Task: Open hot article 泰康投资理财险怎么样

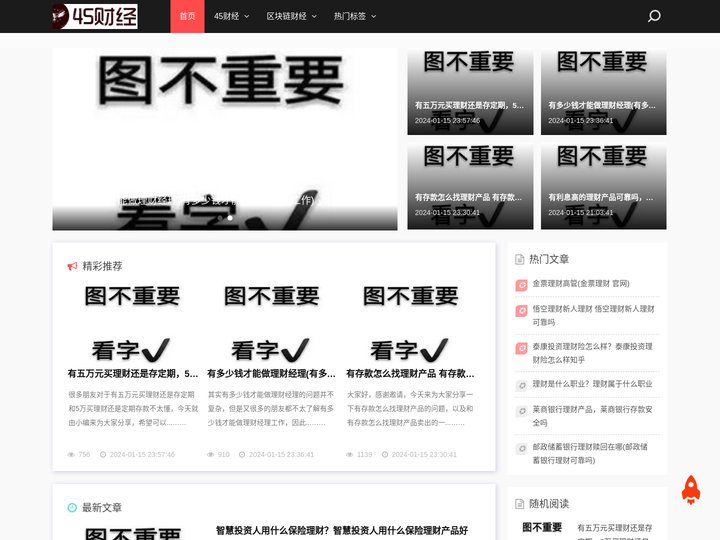Action: [592, 353]
